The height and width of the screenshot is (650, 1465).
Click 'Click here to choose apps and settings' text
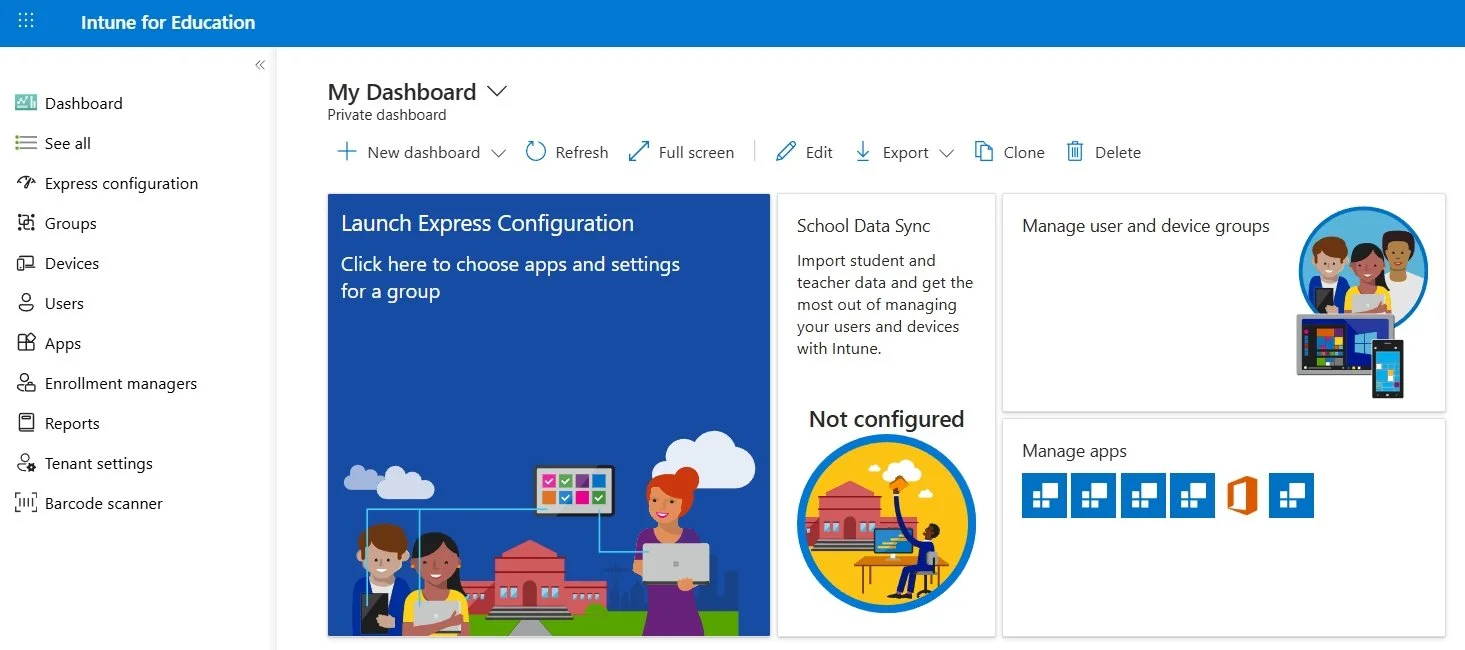[510, 278]
